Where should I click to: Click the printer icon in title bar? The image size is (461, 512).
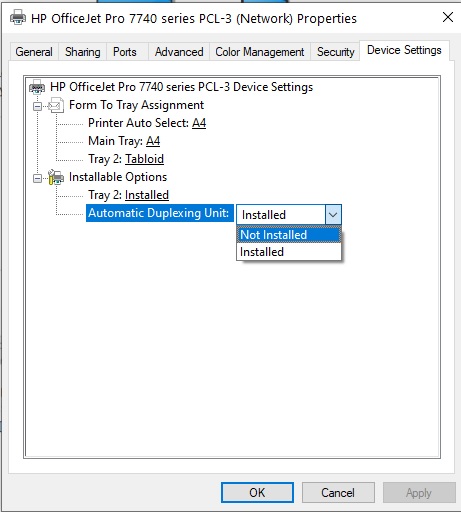point(18,17)
